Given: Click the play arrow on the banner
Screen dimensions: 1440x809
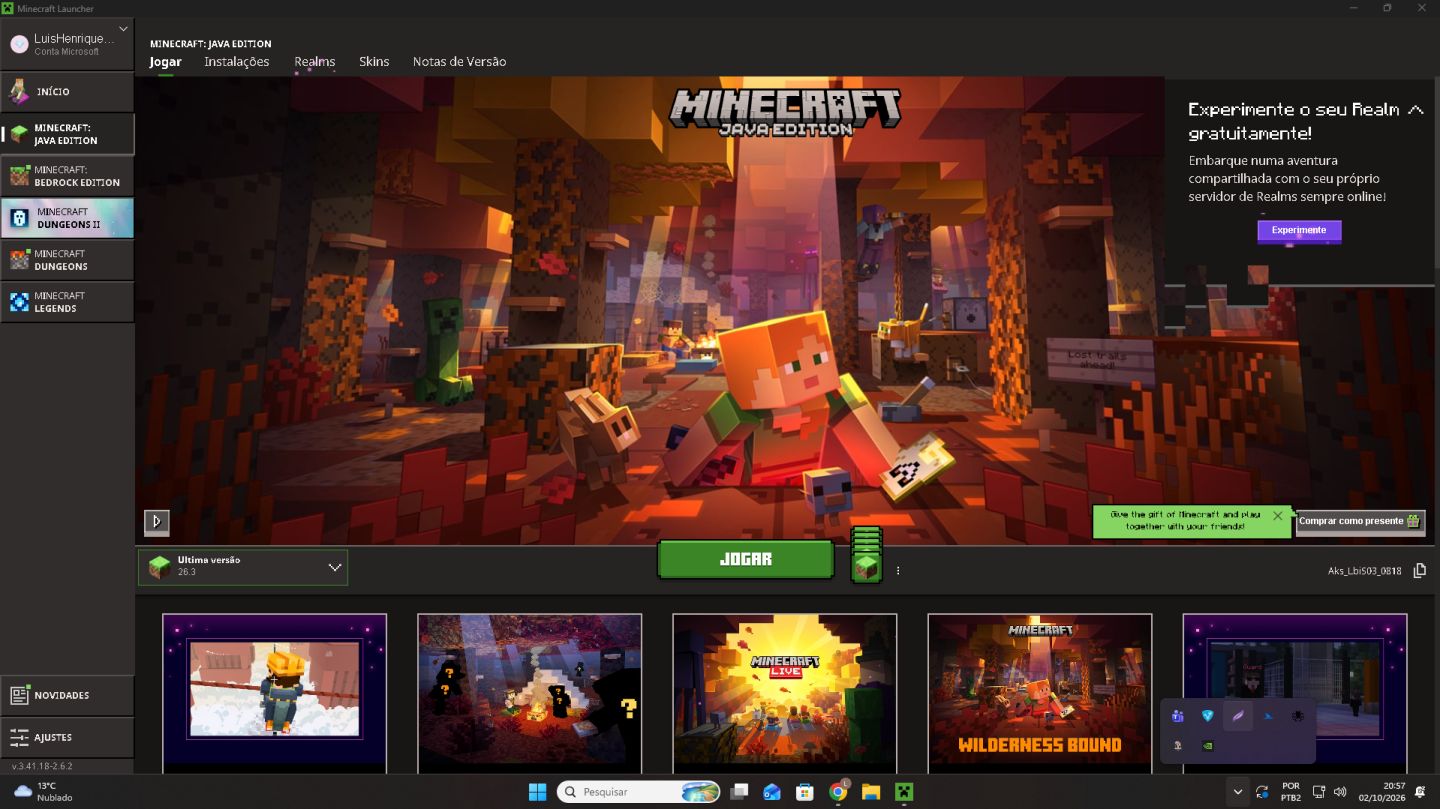Looking at the screenshot, I should (x=157, y=522).
